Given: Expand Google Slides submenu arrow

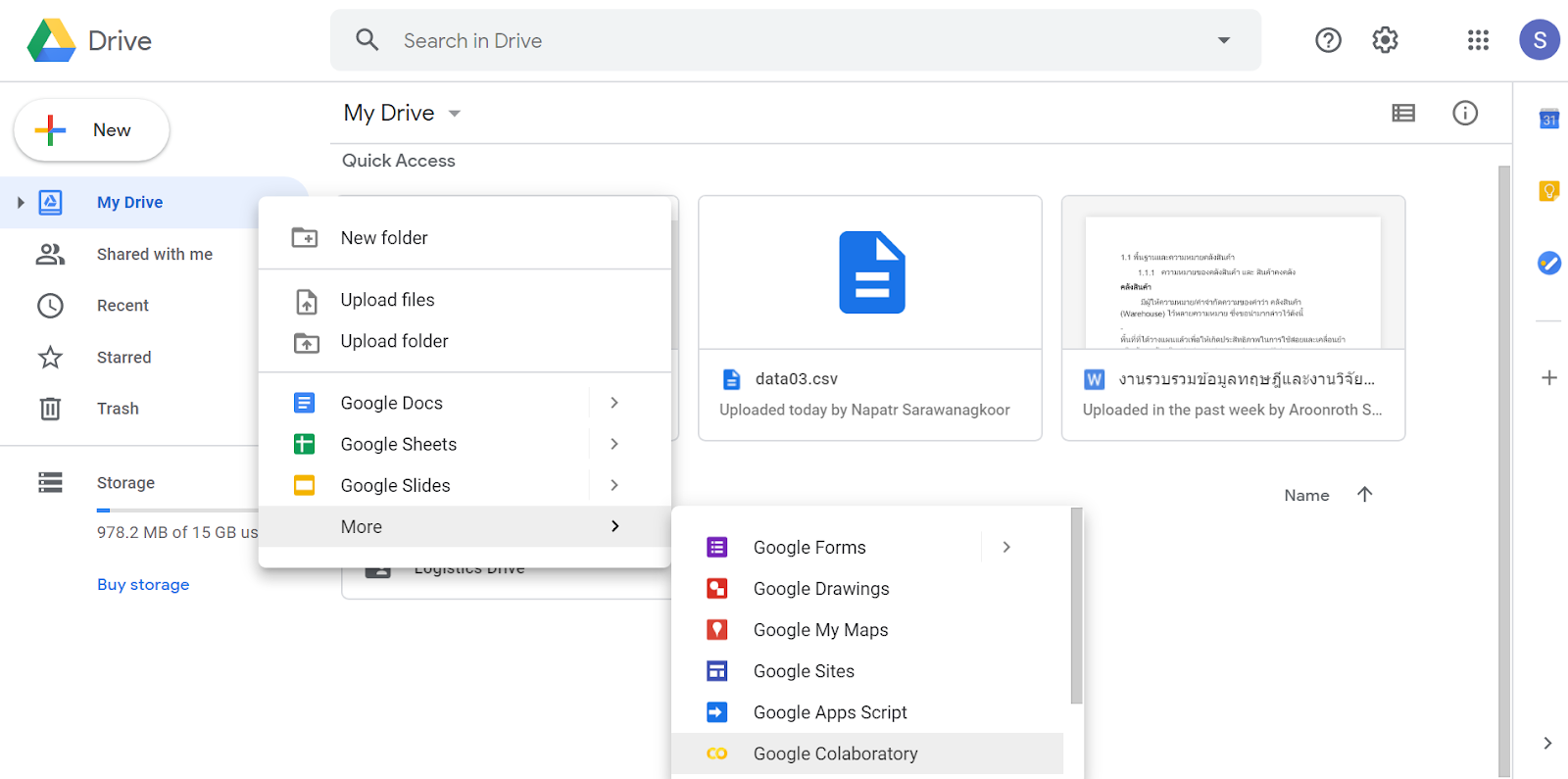Looking at the screenshot, I should 614,485.
